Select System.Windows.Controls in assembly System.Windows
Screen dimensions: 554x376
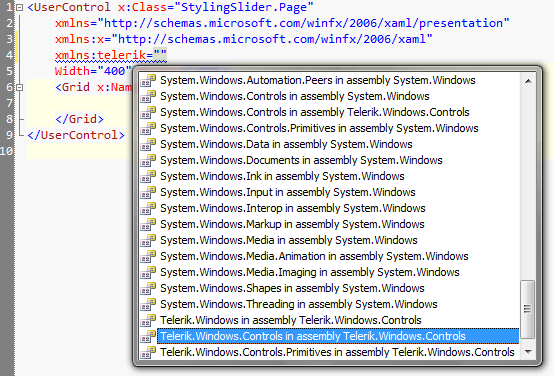pyautogui.click(x=295, y=96)
